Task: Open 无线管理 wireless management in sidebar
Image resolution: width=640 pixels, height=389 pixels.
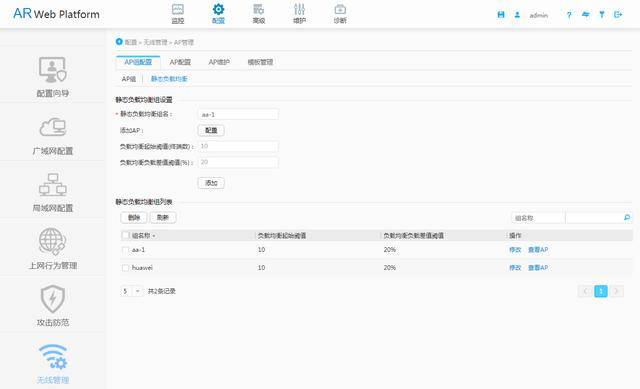Action: pyautogui.click(x=53, y=363)
